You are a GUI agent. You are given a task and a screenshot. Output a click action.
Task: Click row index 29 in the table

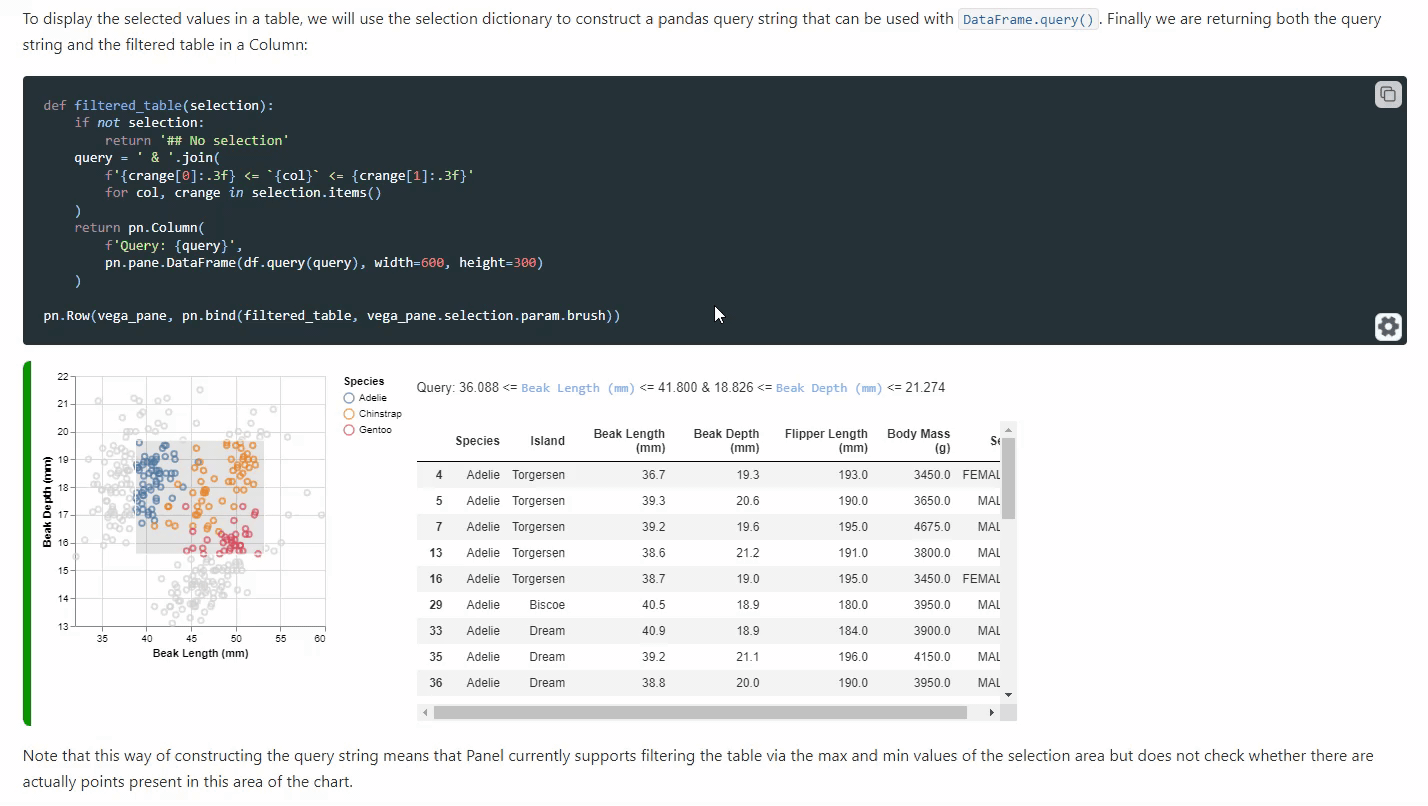pos(436,605)
